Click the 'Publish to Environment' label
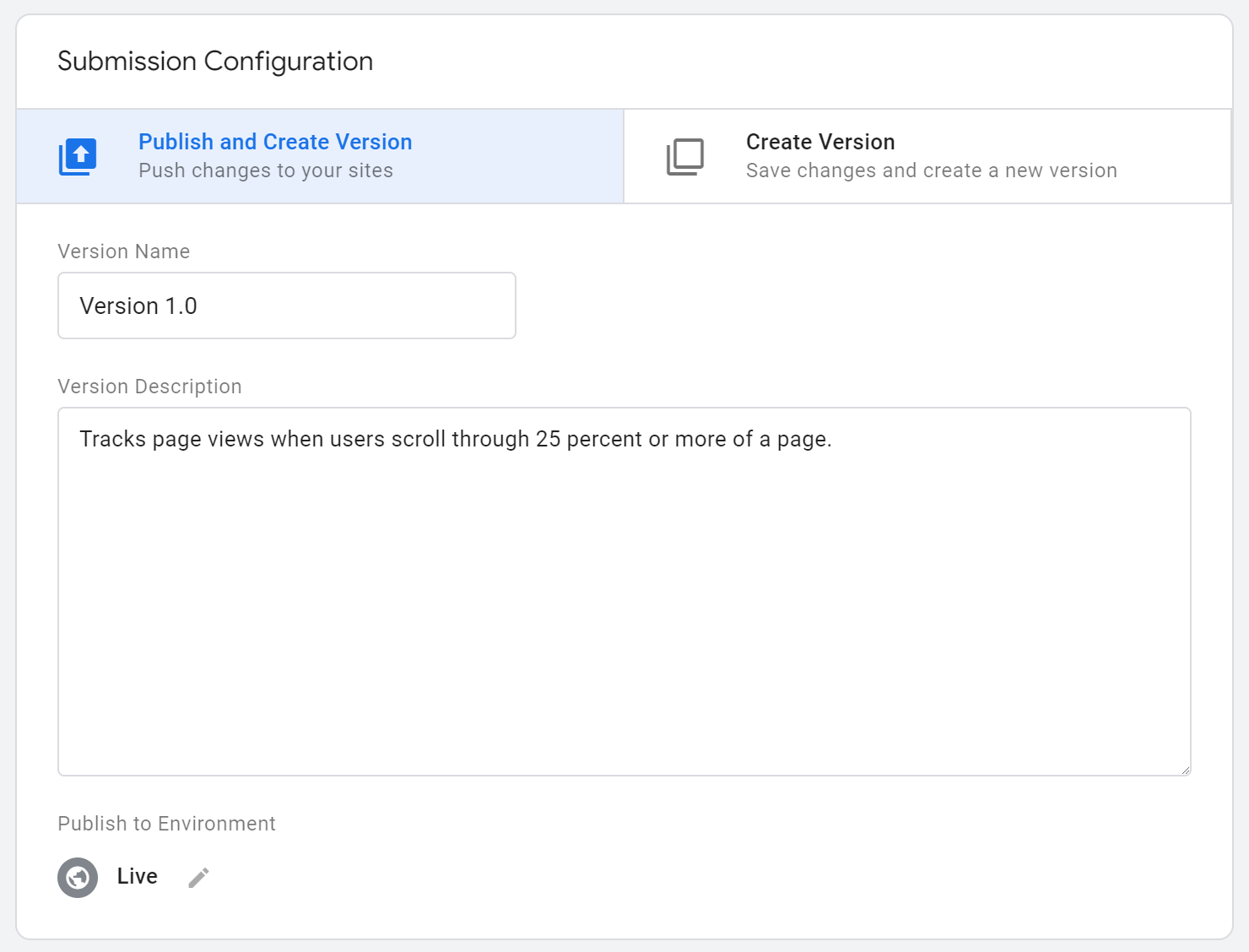Screen dimensions: 1249x952 click(x=166, y=824)
